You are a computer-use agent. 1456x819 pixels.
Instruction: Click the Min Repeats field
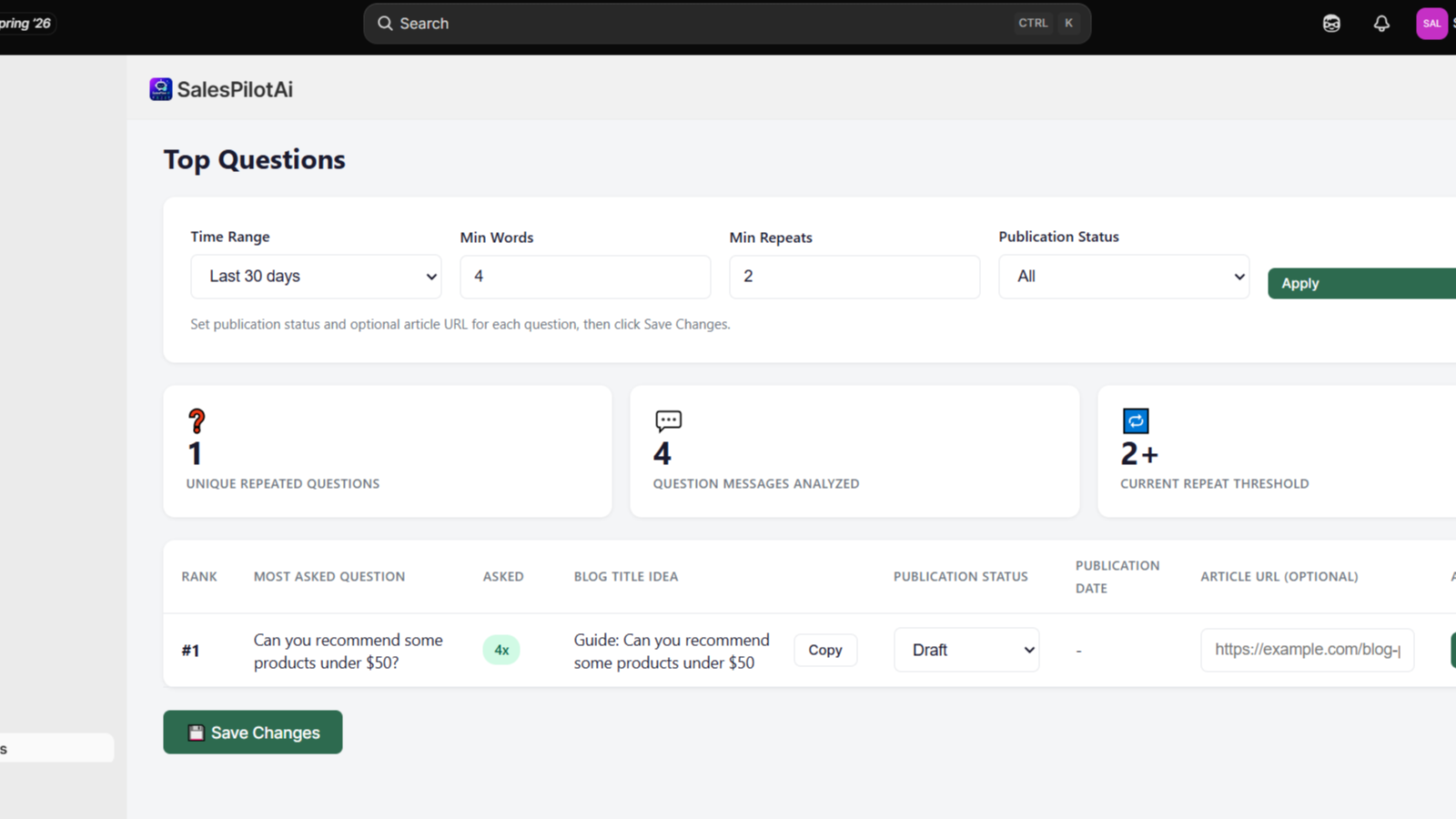(854, 277)
